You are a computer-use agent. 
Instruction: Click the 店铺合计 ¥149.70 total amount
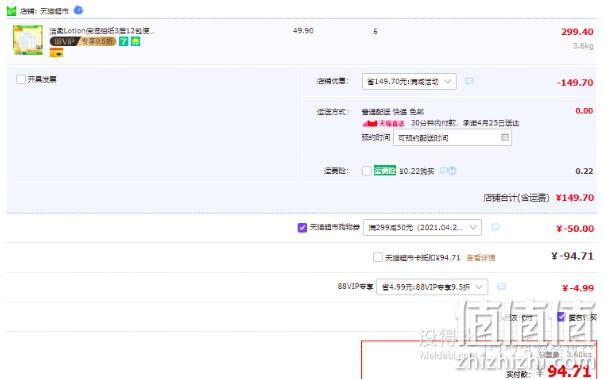[575, 198]
